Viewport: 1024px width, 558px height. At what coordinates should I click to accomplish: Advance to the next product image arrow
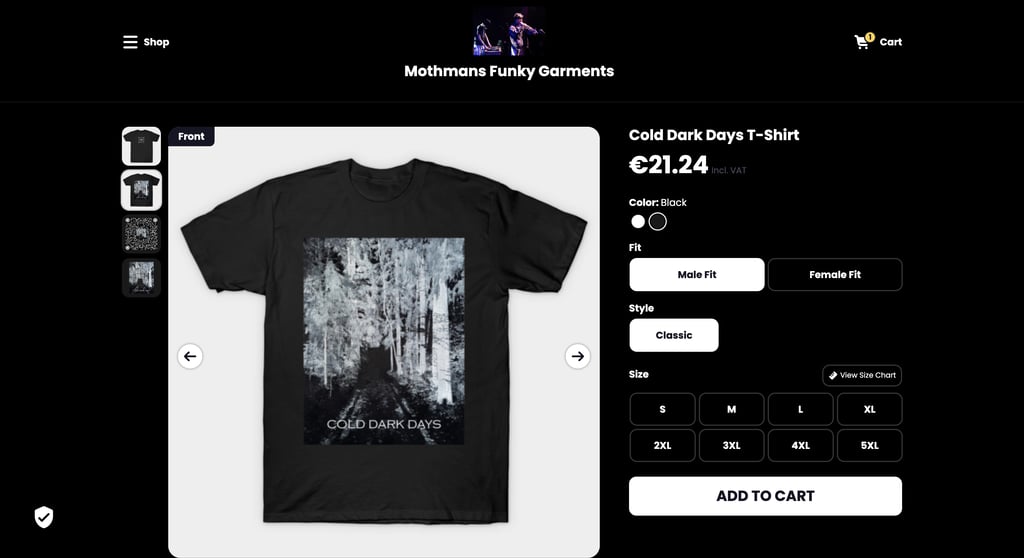pyautogui.click(x=577, y=356)
